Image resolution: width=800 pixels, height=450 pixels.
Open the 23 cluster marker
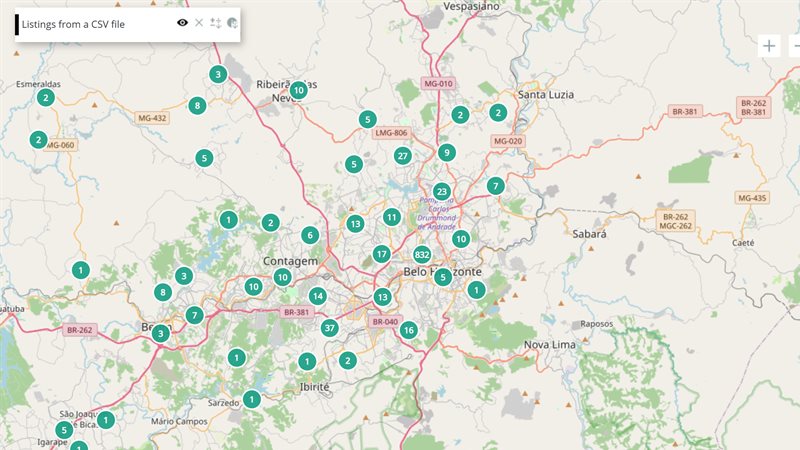pos(442,192)
